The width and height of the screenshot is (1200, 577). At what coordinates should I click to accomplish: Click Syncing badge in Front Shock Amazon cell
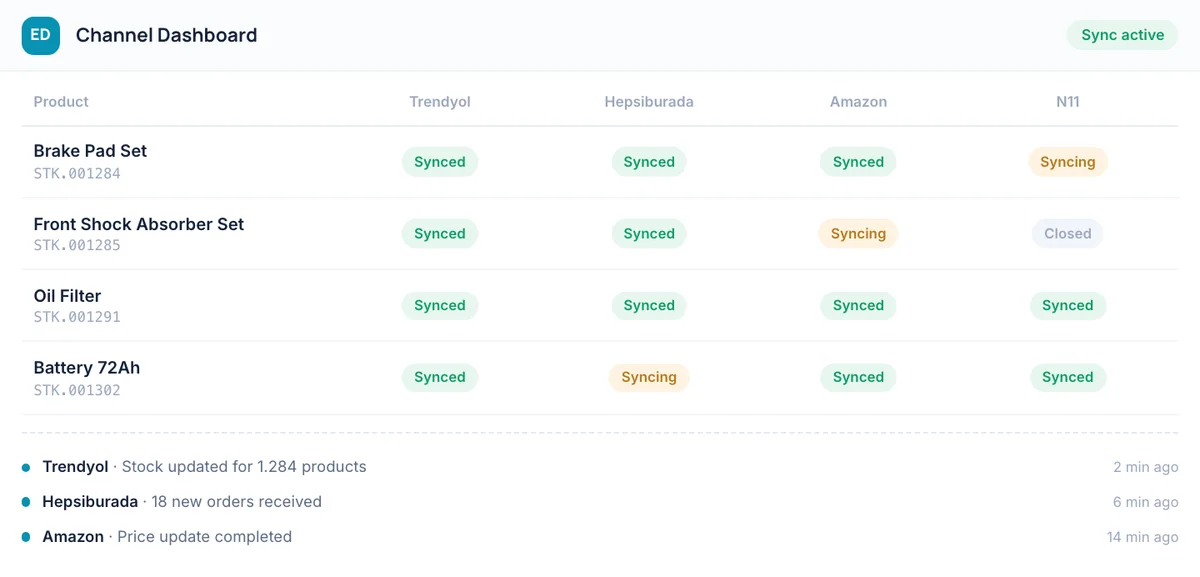pos(858,234)
